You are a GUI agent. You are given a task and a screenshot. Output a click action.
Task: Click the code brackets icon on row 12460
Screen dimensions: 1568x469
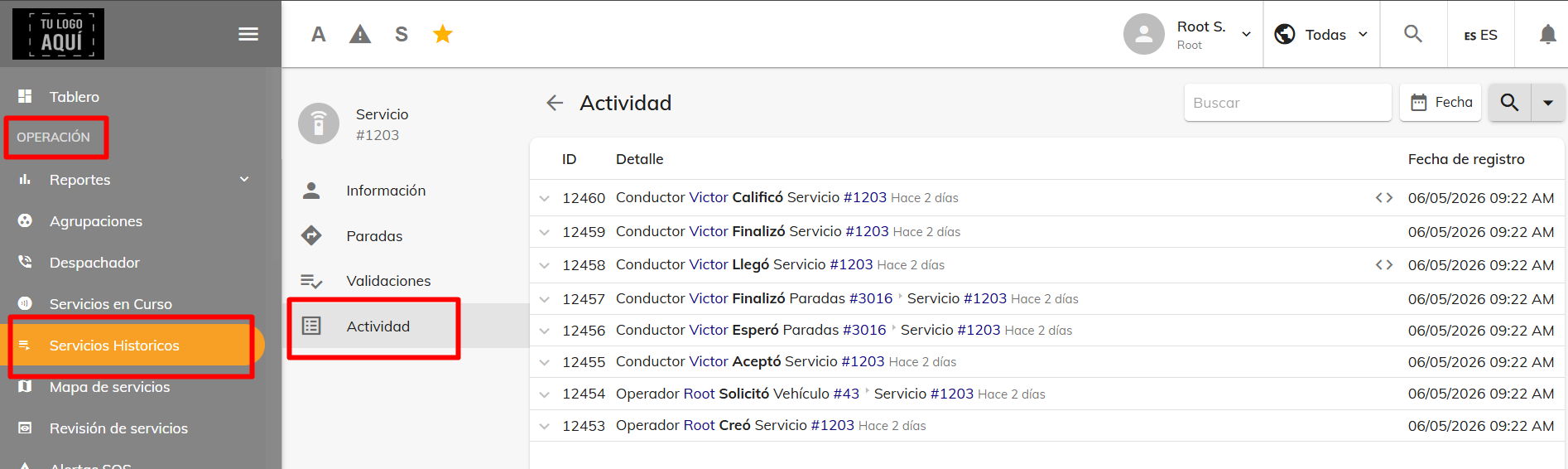click(x=1384, y=197)
